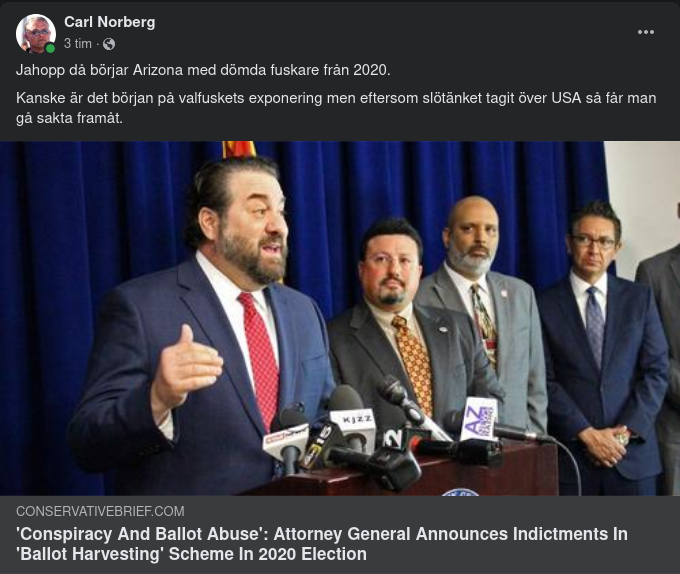Open Carl Norberg's profile name link

tap(110, 22)
